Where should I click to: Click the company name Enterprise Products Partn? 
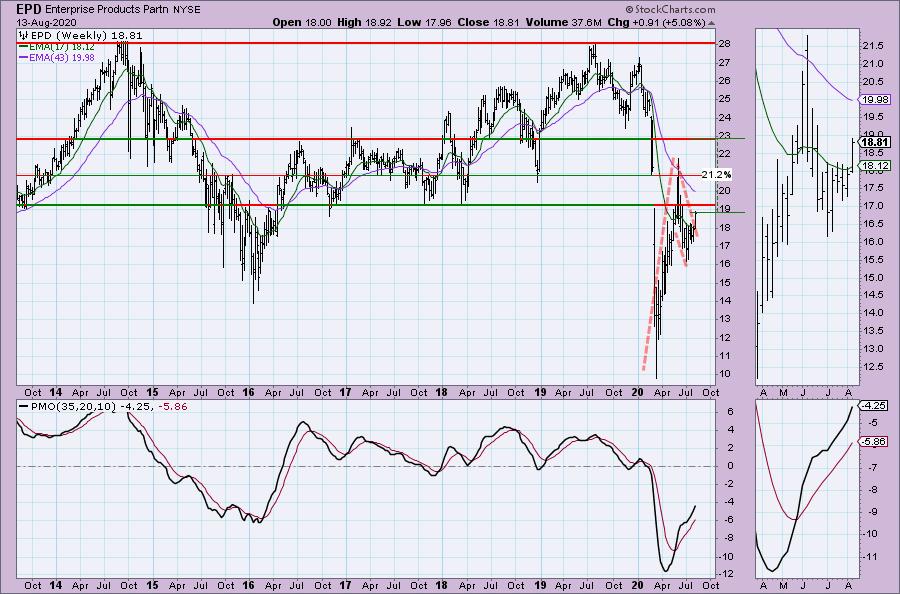tap(108, 9)
